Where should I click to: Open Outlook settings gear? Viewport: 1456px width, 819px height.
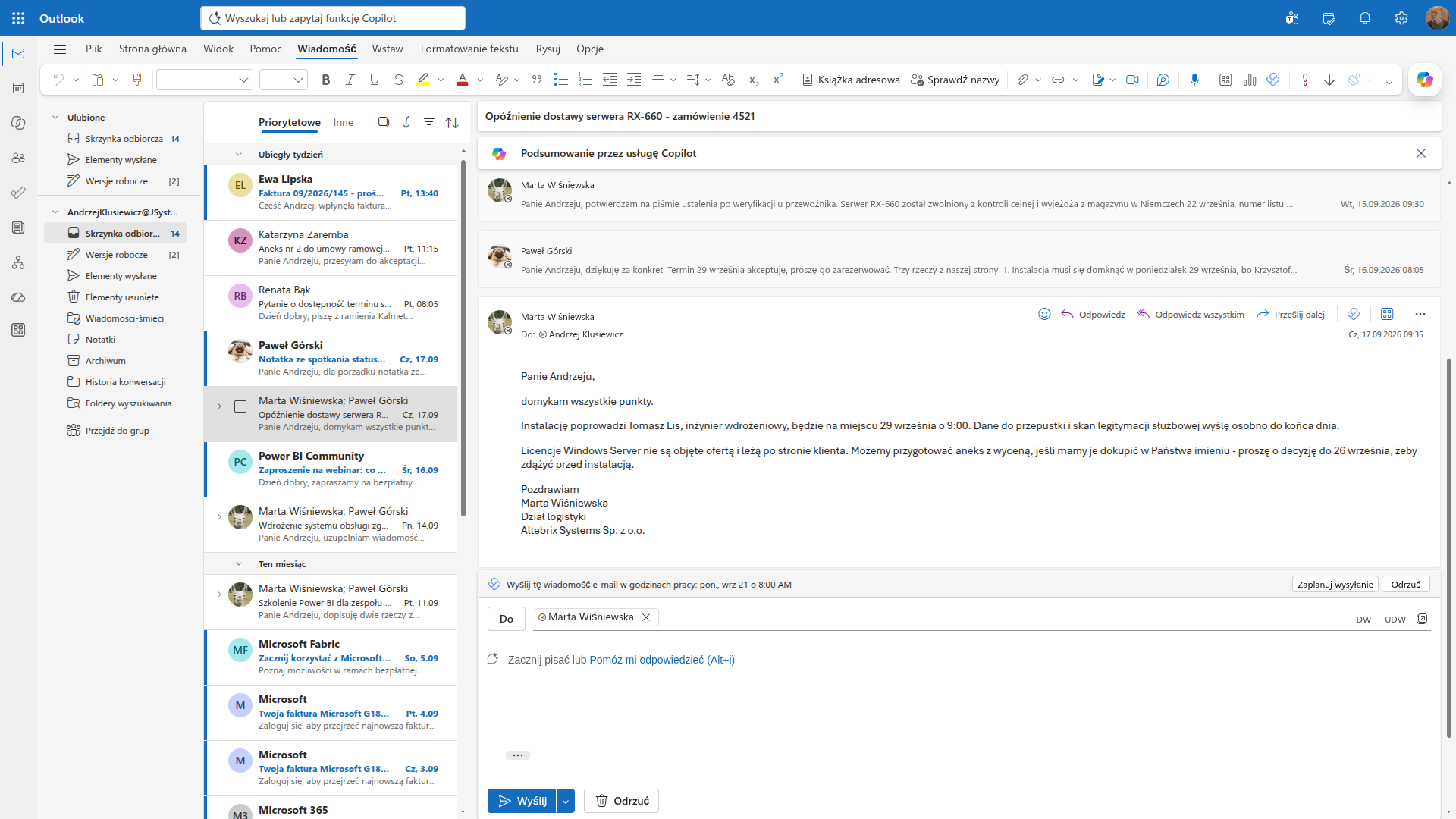[1401, 18]
